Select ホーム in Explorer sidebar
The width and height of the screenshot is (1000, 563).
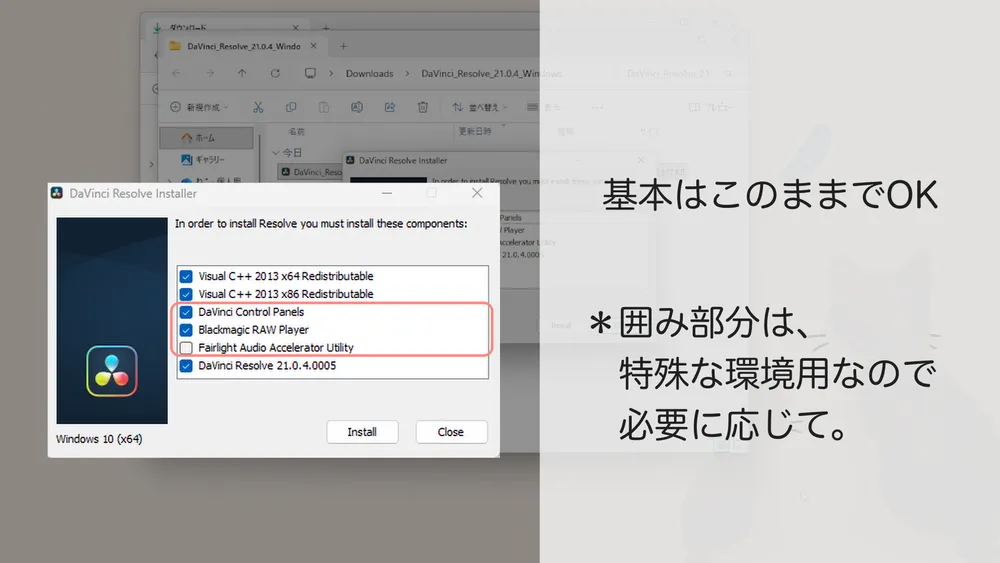(205, 138)
